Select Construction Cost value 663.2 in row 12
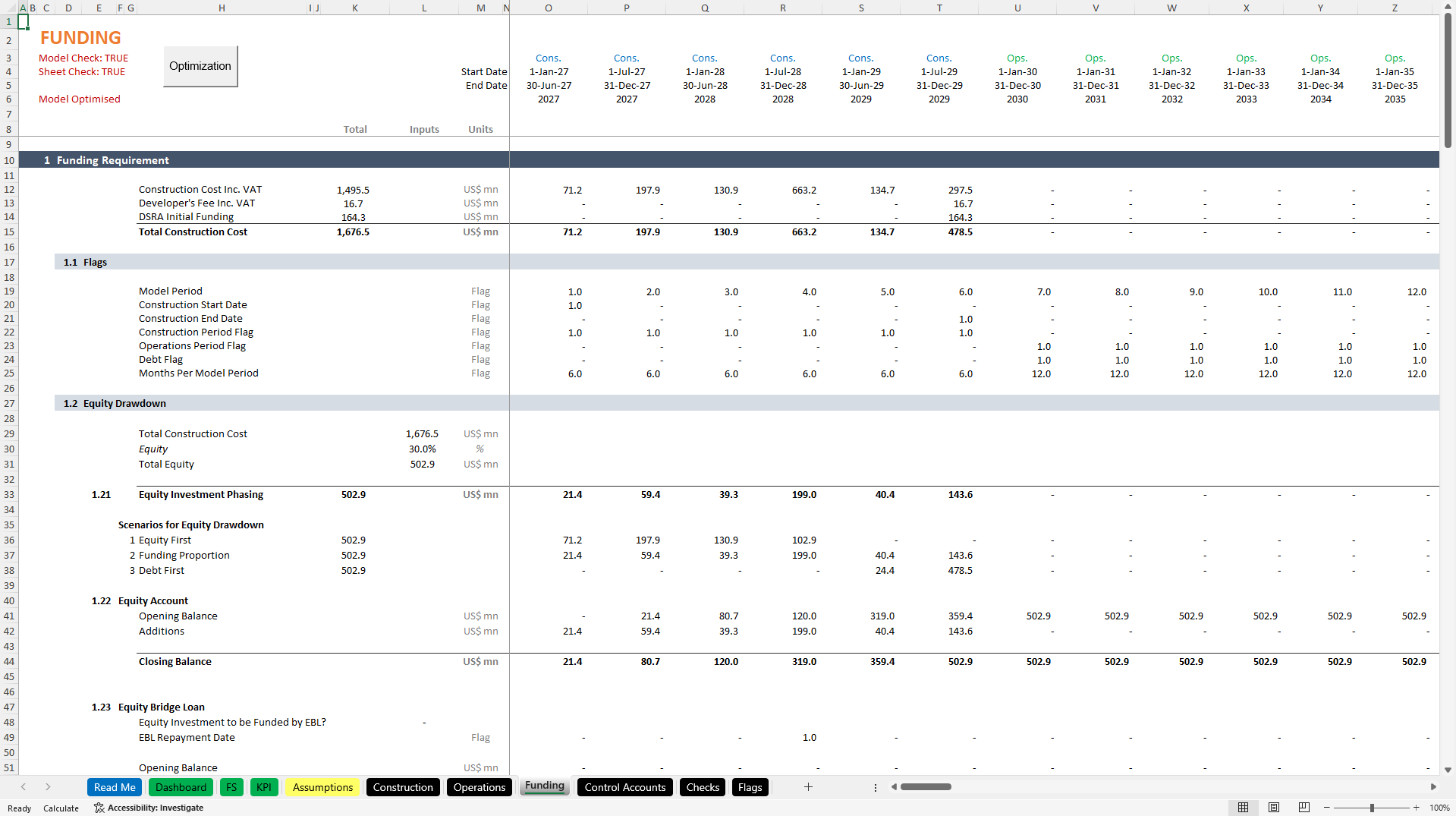This screenshot has width=1456, height=816. point(803,190)
